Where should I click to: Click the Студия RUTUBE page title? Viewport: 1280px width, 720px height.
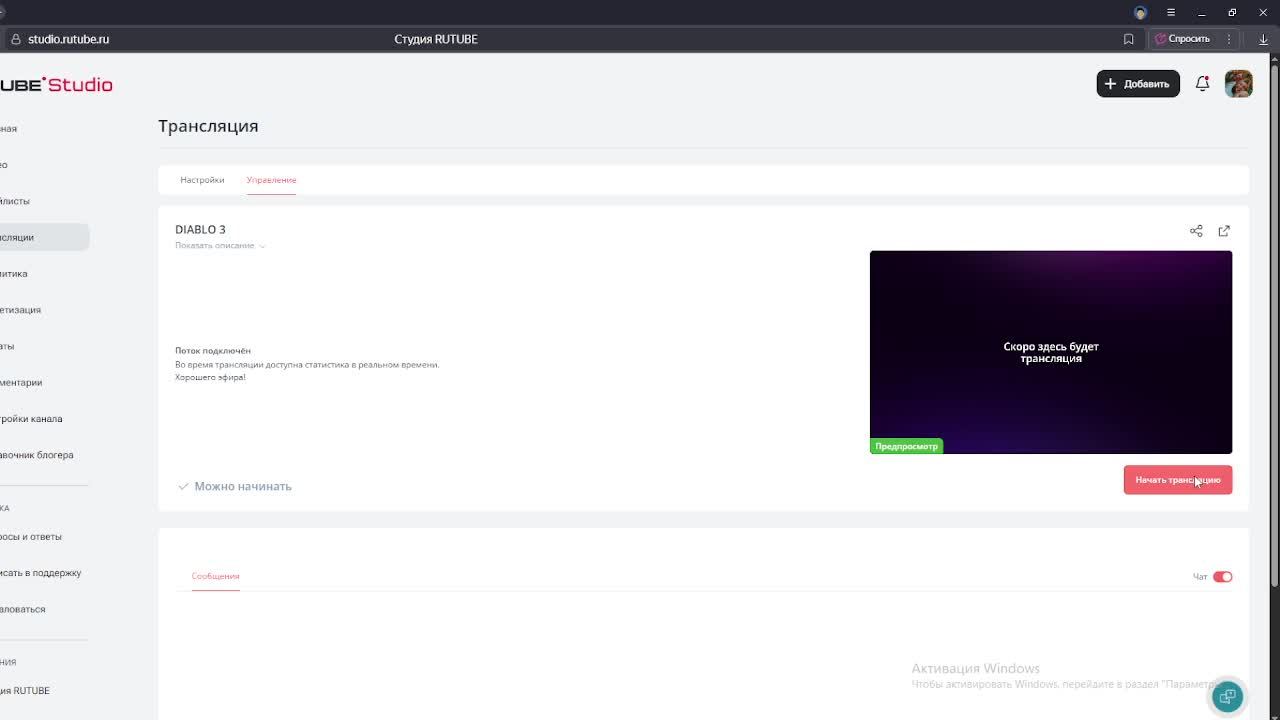click(436, 39)
